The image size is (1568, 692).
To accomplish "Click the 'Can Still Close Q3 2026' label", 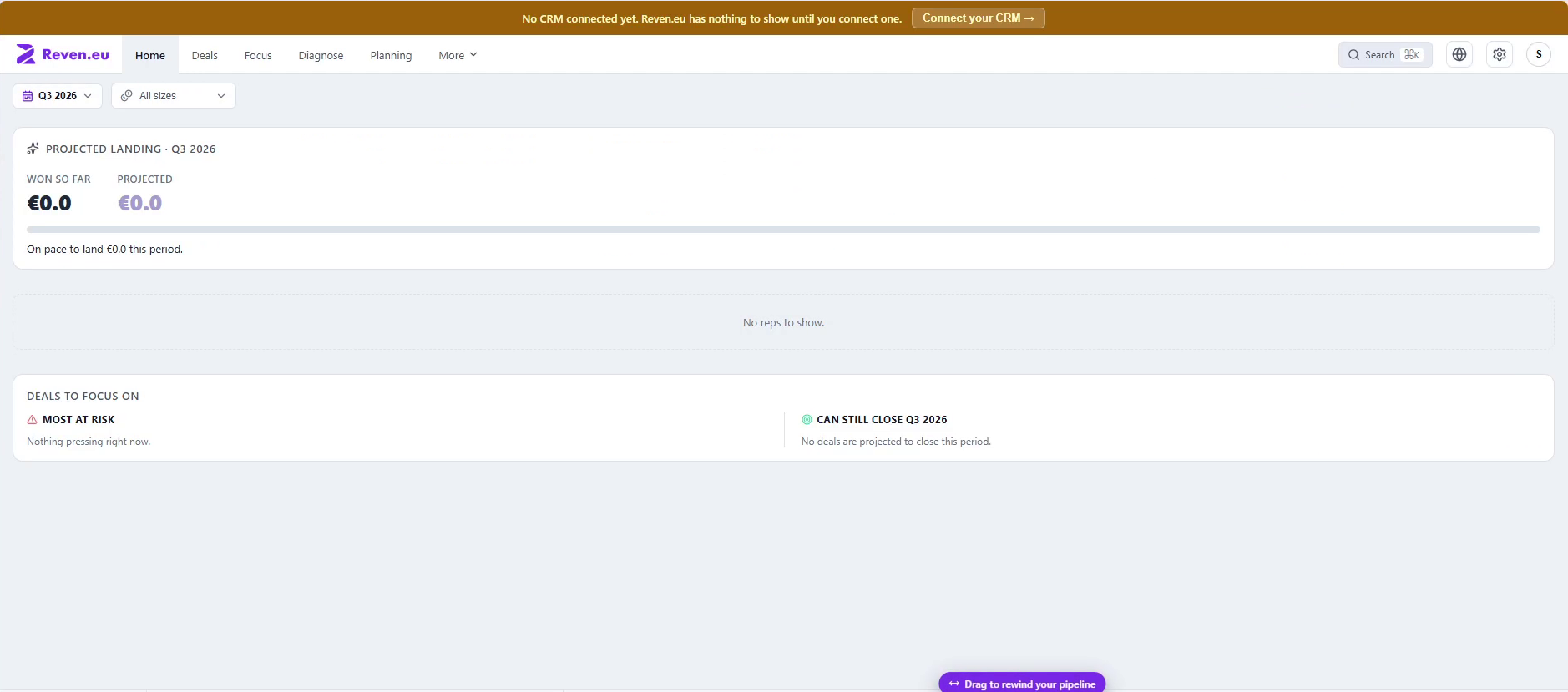I will pos(882,420).
